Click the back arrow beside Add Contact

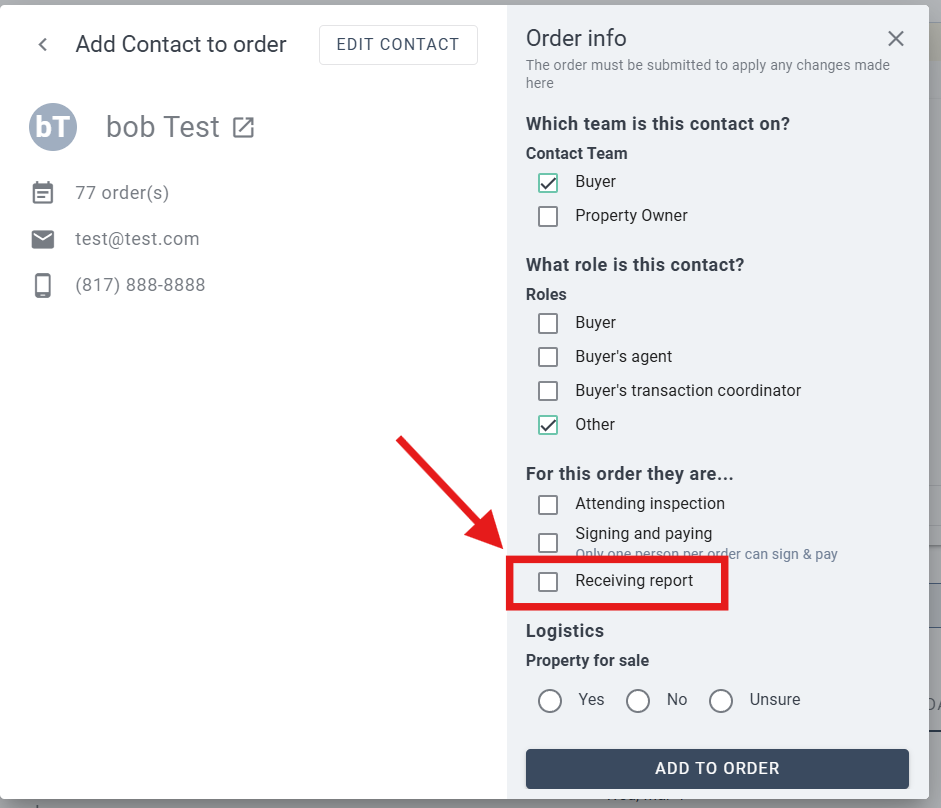pyautogui.click(x=43, y=45)
